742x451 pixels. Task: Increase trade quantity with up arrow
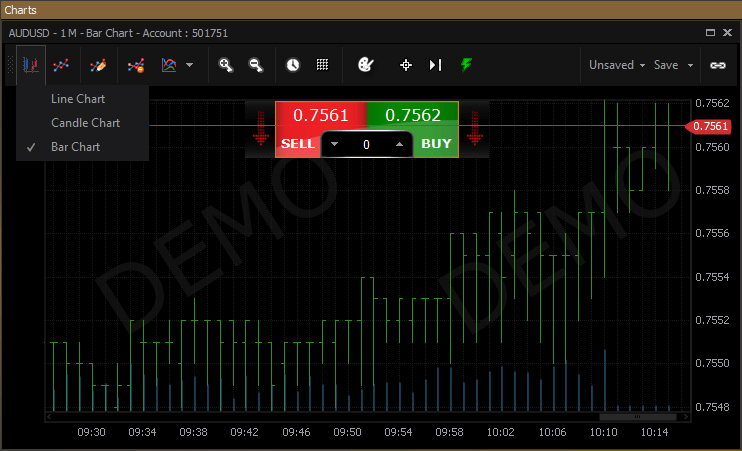(x=399, y=144)
